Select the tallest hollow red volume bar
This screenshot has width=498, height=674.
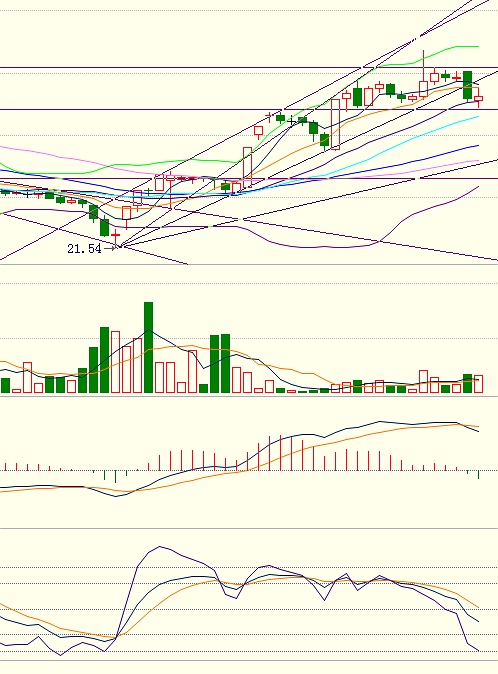[115, 362]
